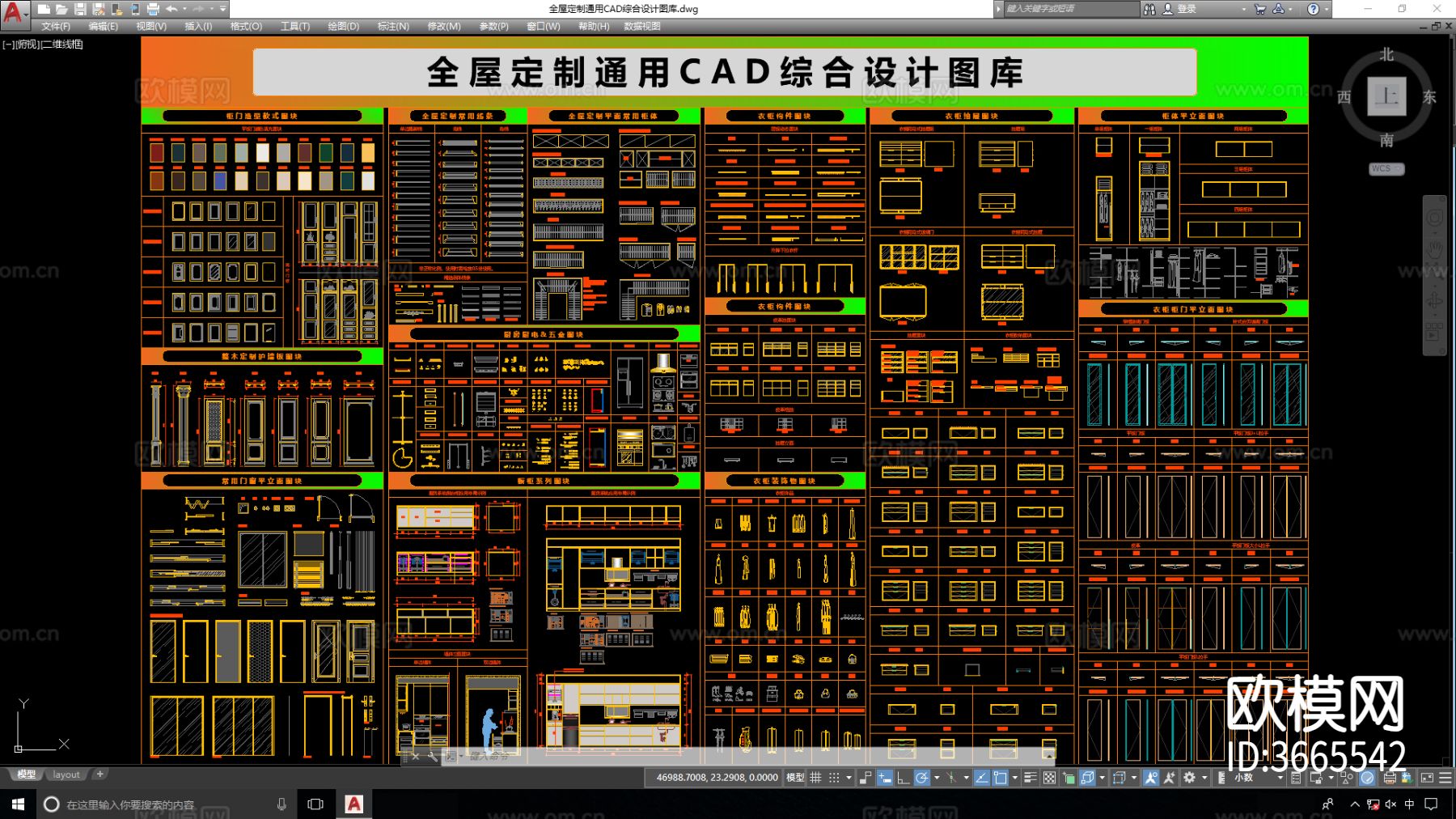The width and height of the screenshot is (1456, 819).
Task: Start a new drawing with the New icon
Action: 44,9
